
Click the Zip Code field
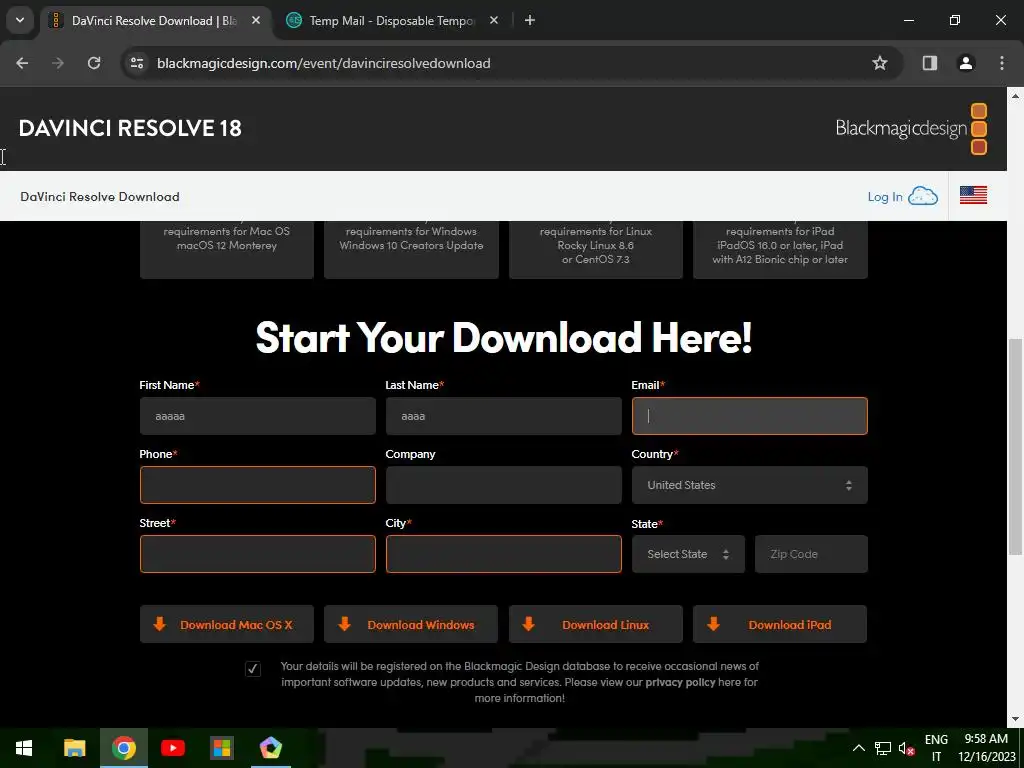tap(811, 554)
